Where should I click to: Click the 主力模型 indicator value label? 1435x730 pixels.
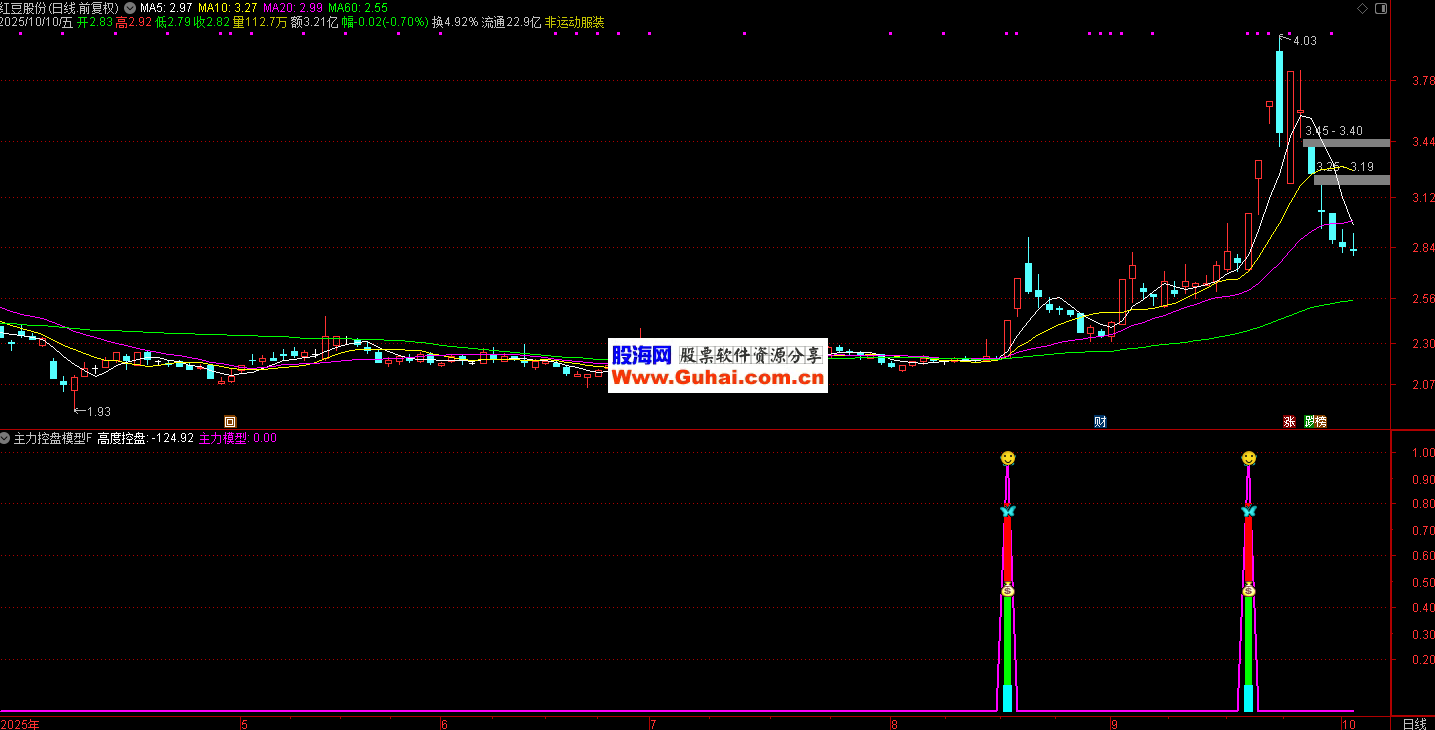(x=237, y=438)
